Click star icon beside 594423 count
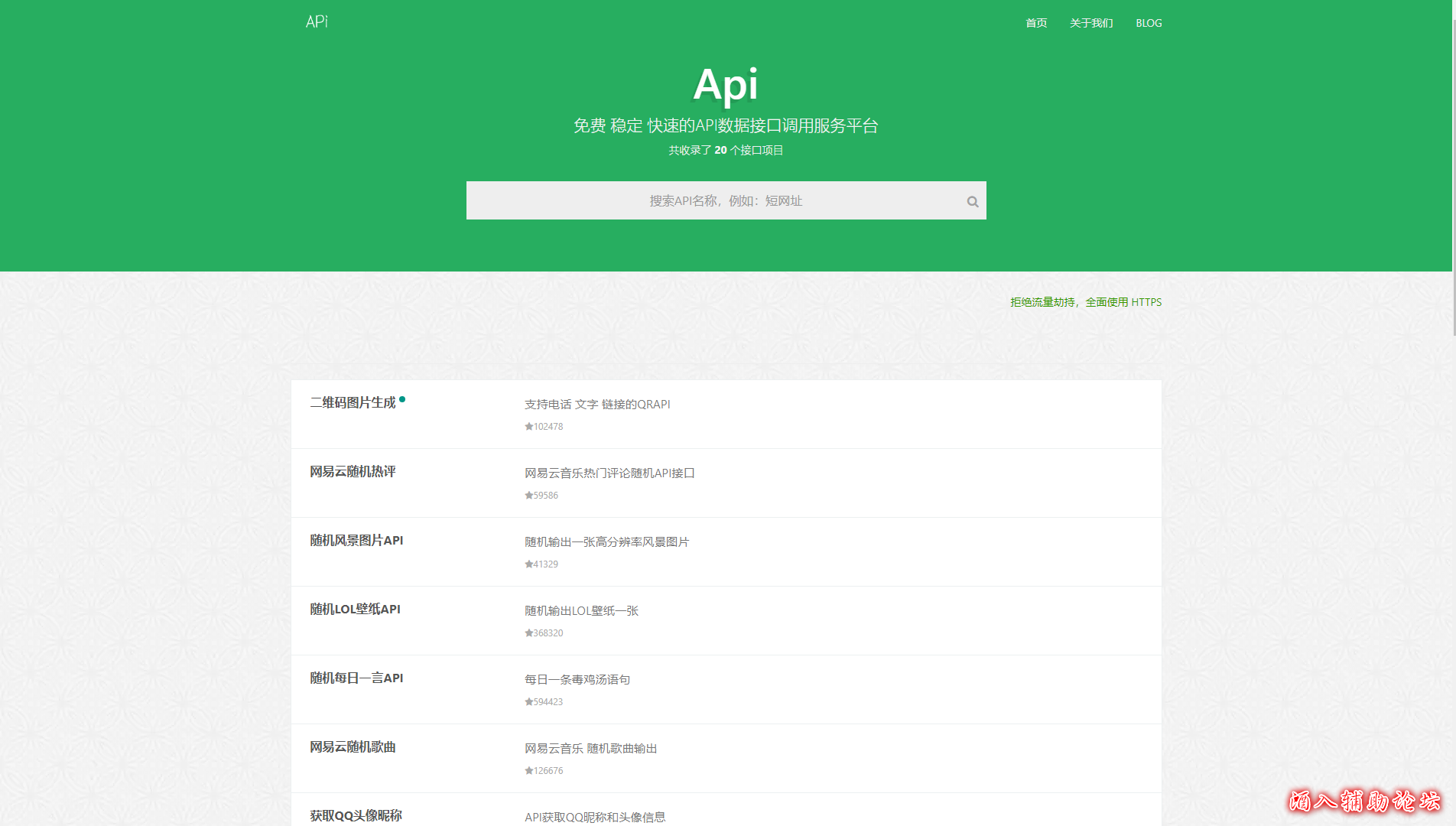Screen dimensions: 1456x826 (x=528, y=702)
